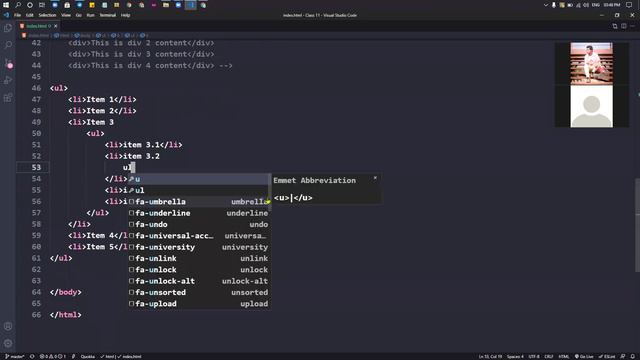Open the Selection menu
The width and height of the screenshot is (640, 360).
click(x=47, y=15)
